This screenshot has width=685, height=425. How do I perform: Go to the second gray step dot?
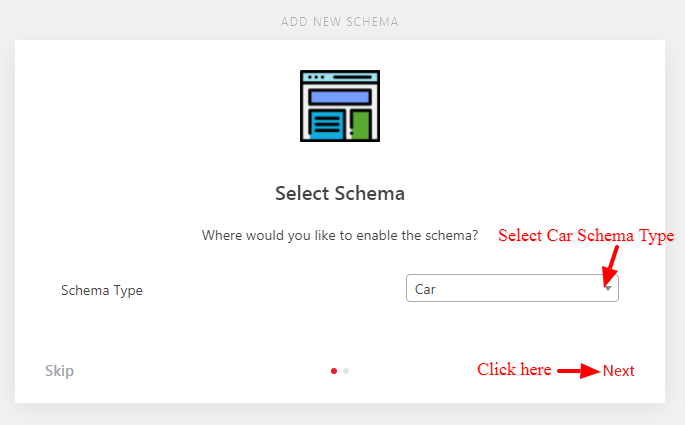click(x=346, y=371)
